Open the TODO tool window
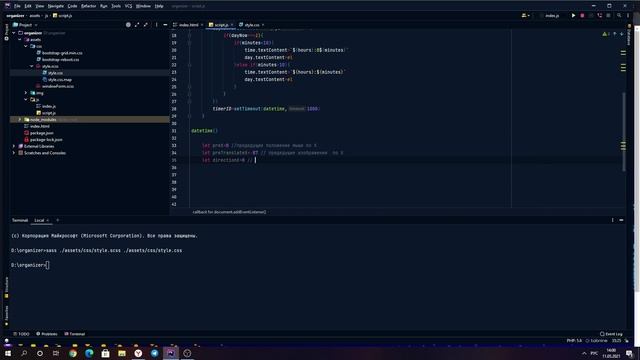 pos(21,334)
